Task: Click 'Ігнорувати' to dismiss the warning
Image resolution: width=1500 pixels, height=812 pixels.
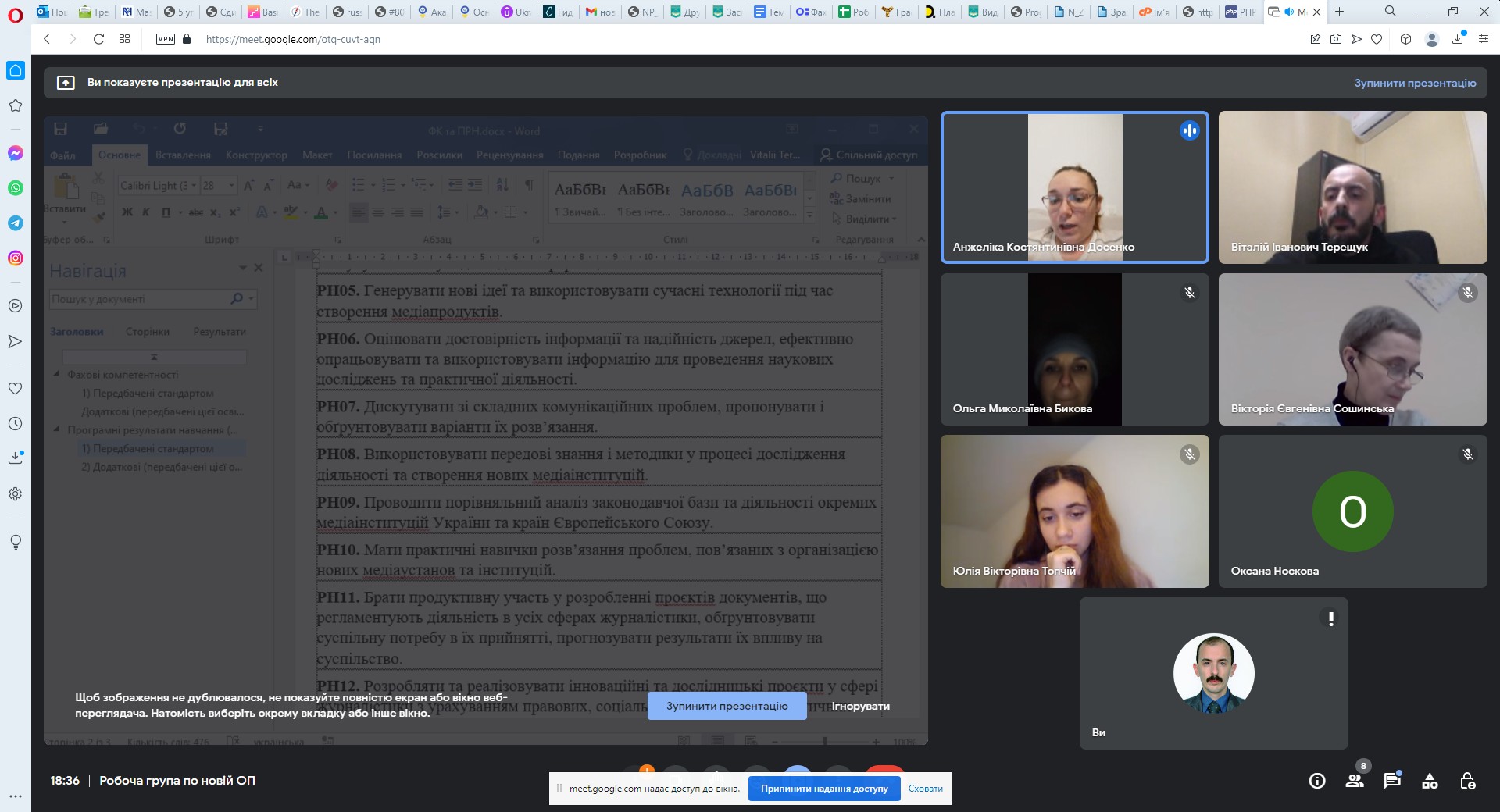Action: pos(860,706)
